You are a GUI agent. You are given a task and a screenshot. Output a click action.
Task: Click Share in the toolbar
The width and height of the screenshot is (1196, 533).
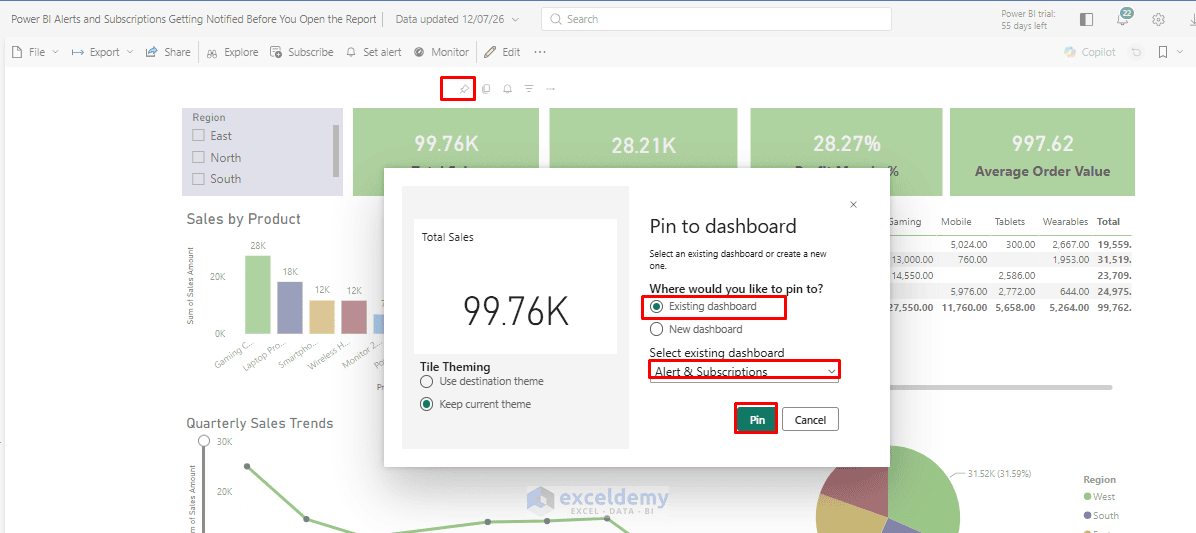point(168,52)
